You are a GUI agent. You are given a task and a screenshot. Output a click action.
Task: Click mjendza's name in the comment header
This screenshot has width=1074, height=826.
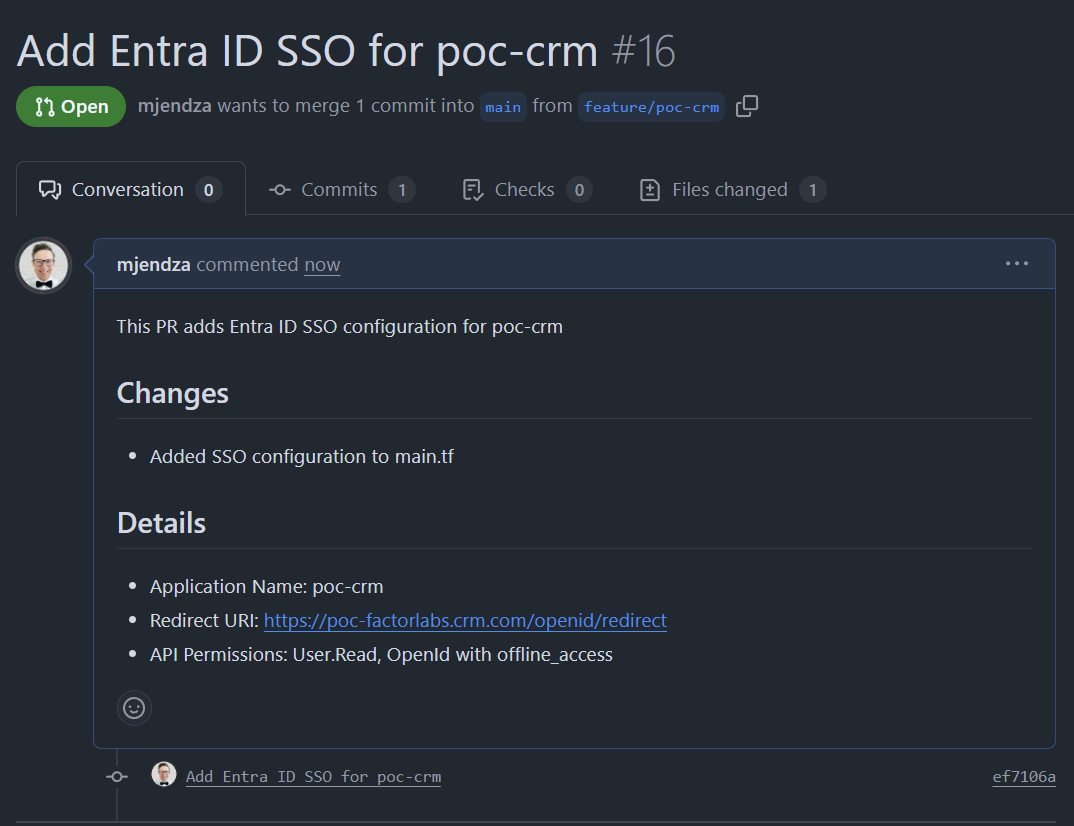click(154, 265)
